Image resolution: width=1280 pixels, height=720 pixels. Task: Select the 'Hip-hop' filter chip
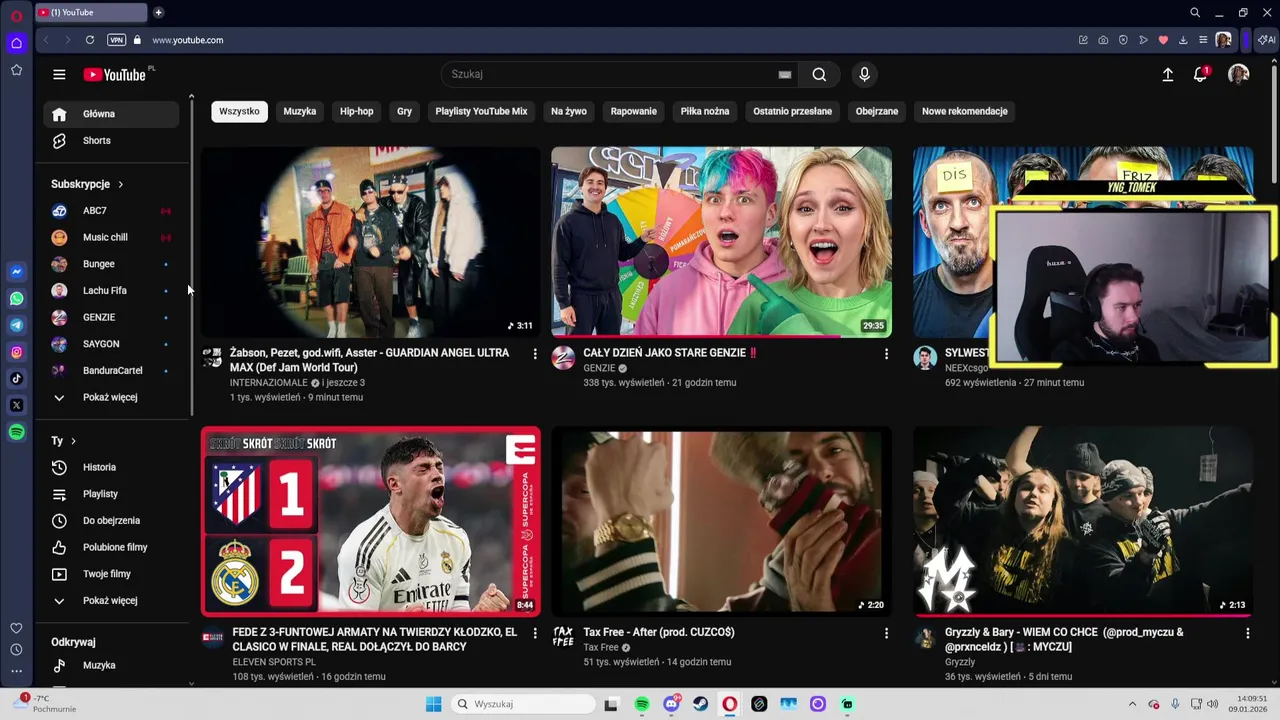click(356, 111)
